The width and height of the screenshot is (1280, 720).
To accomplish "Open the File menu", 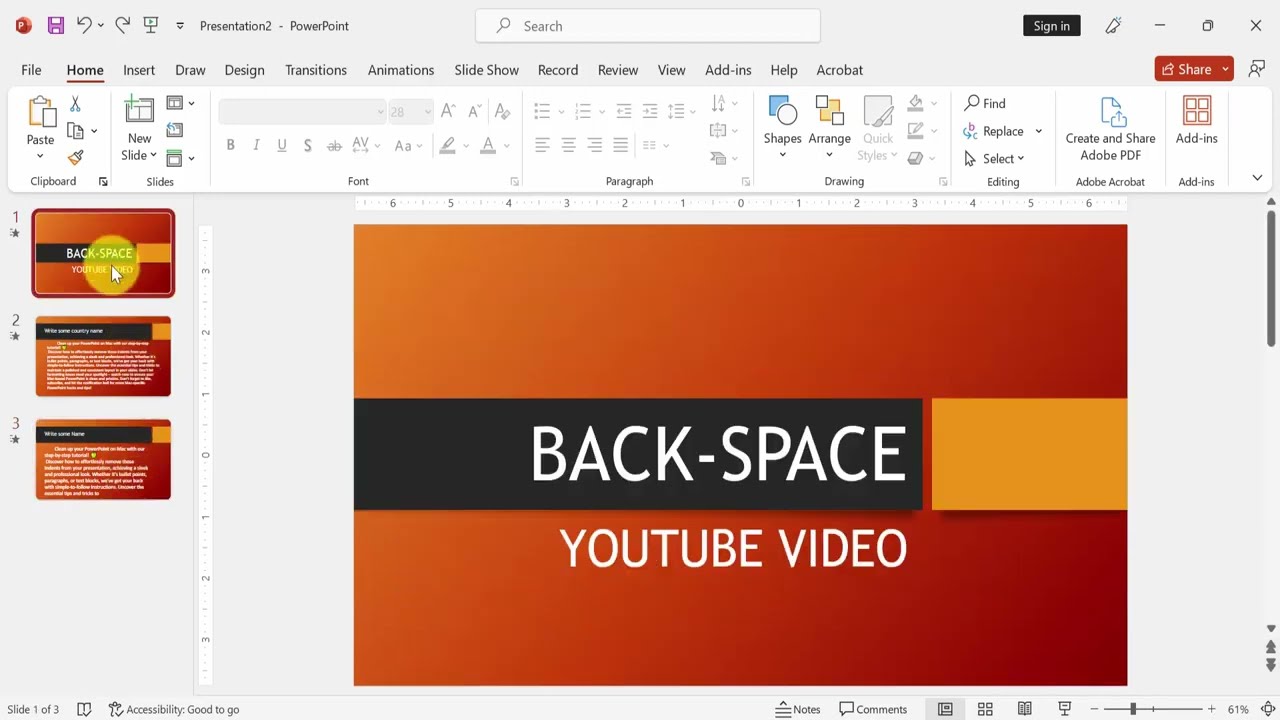I will tap(31, 70).
